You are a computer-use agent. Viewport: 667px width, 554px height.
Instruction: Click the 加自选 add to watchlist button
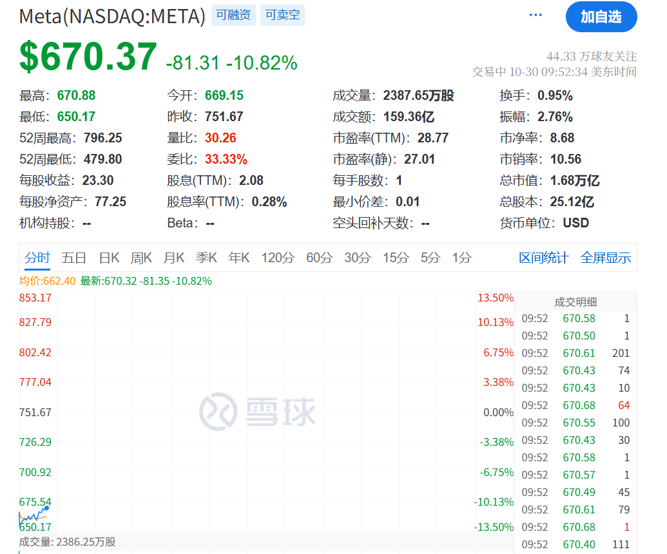coord(601,17)
